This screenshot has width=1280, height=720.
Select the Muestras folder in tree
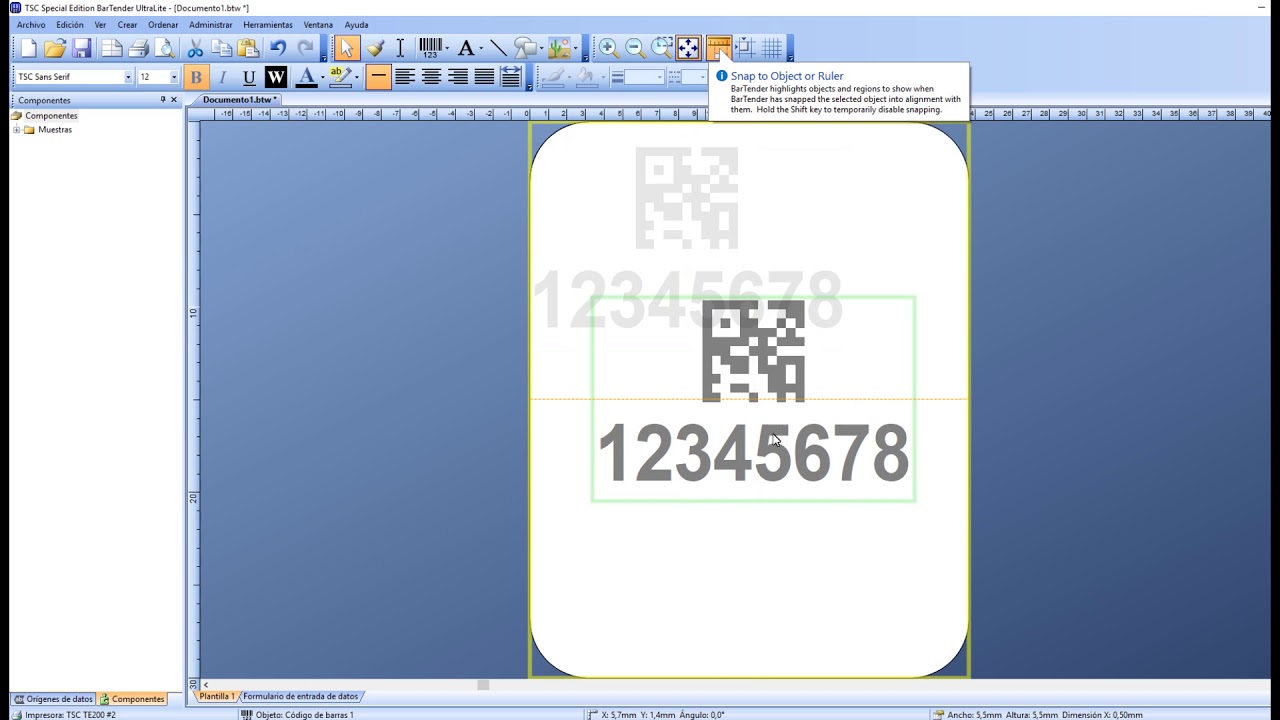(x=55, y=130)
